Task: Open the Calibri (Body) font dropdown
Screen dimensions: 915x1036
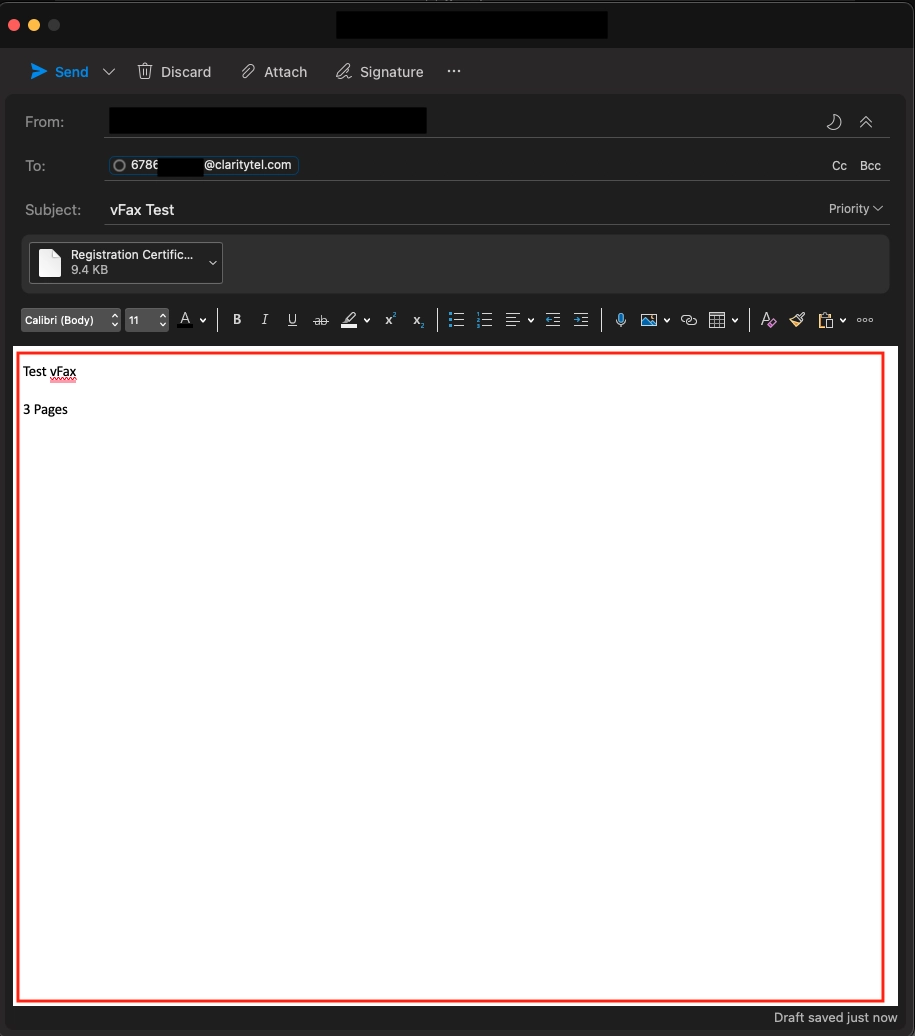Action: (71, 320)
